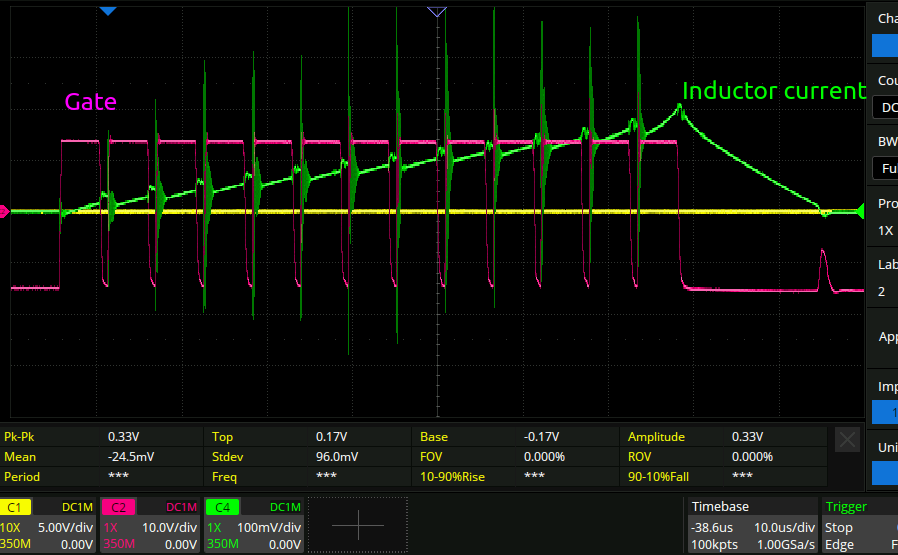Open the Trigger settings box
The image size is (898, 555).
pos(858,524)
